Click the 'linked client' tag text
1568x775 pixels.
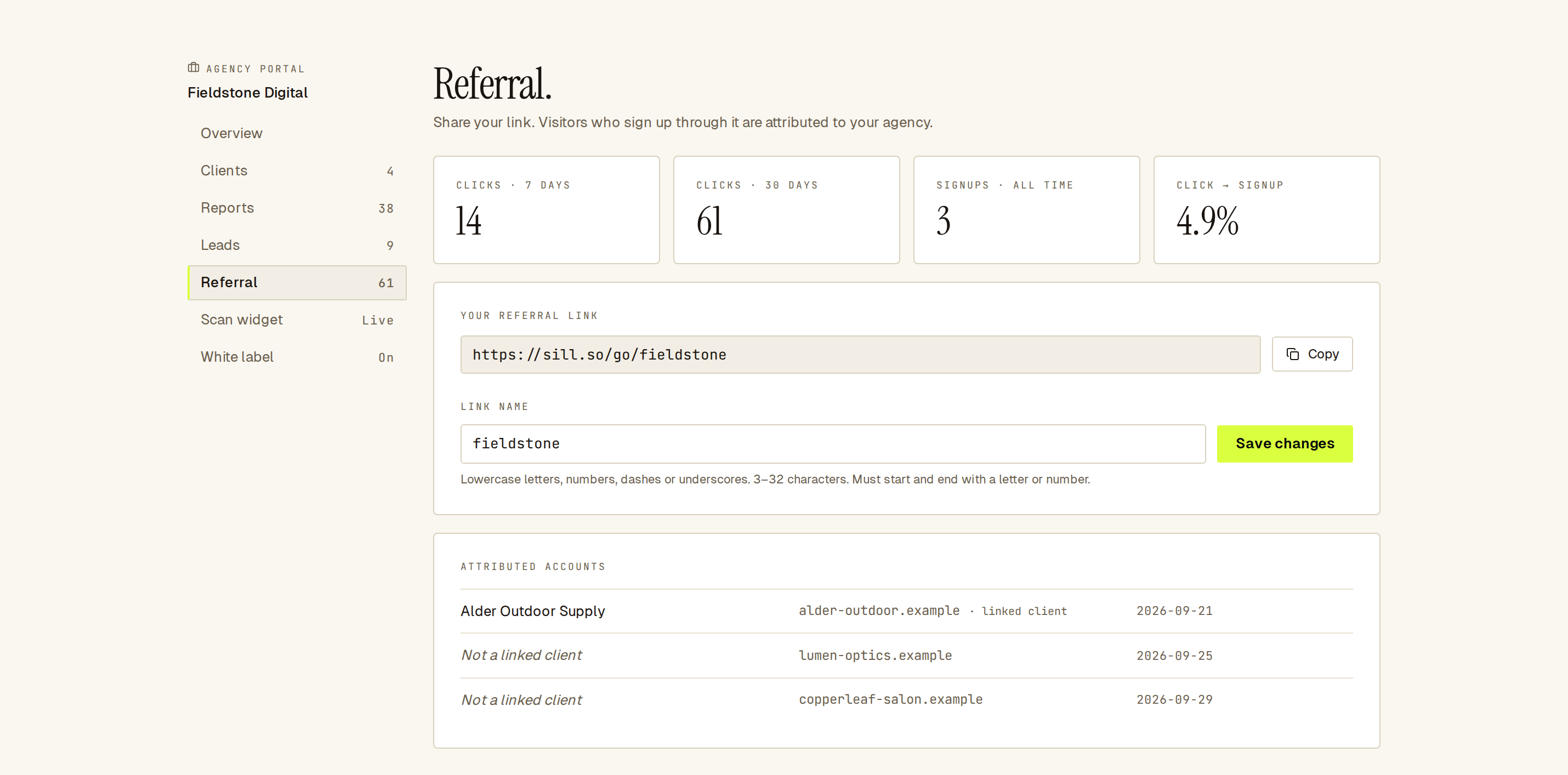[x=1025, y=611]
